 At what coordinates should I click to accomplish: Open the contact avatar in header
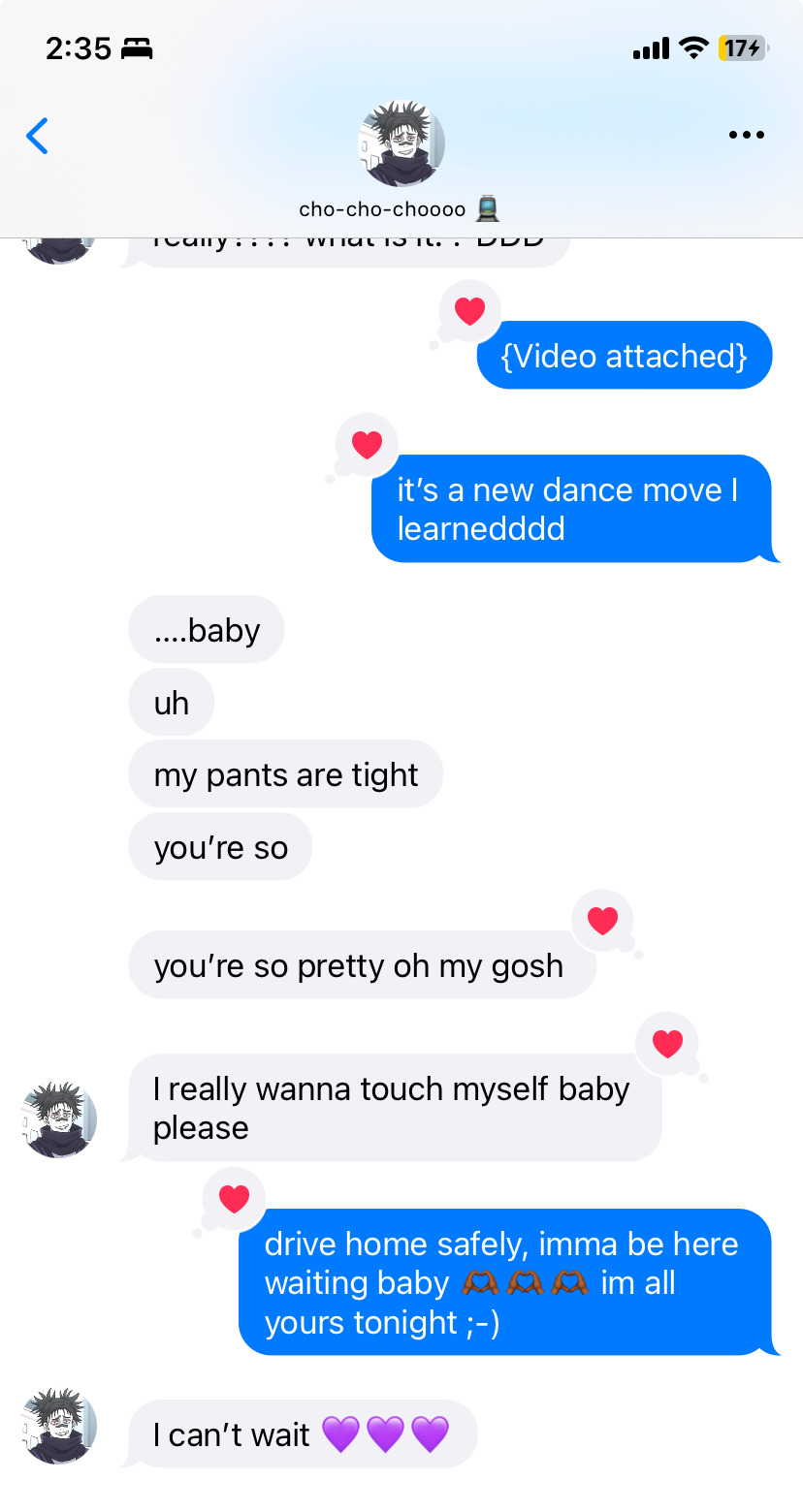[x=401, y=142]
